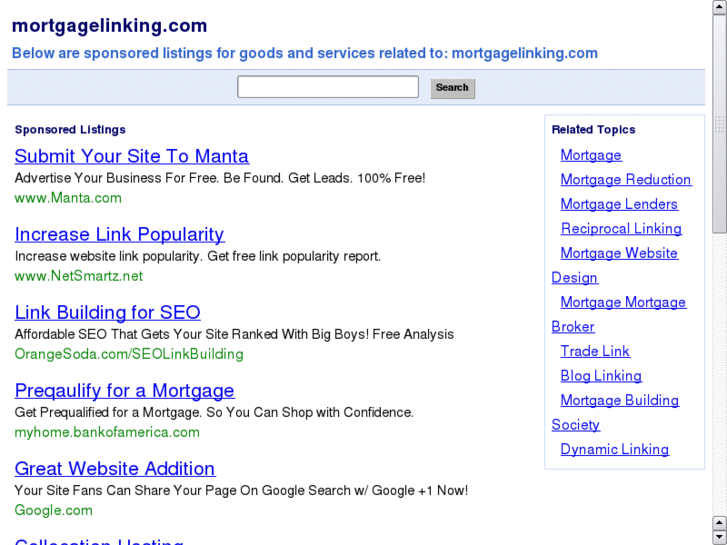Click the 'Your Site Fans Can Share' description
Screen dimensions: 727x545
(x=241, y=491)
